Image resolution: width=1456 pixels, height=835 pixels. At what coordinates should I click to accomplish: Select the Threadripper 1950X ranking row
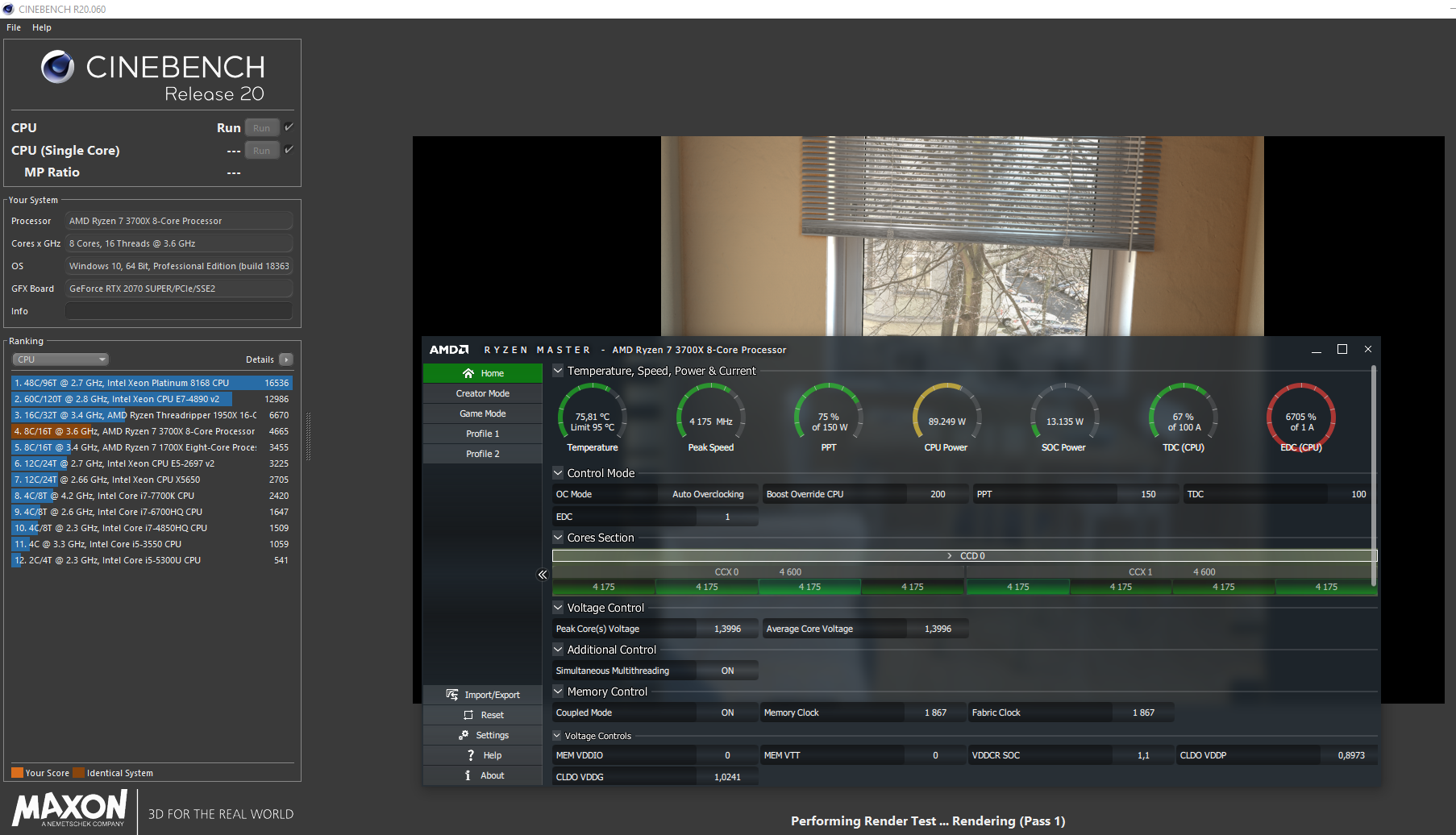(152, 415)
